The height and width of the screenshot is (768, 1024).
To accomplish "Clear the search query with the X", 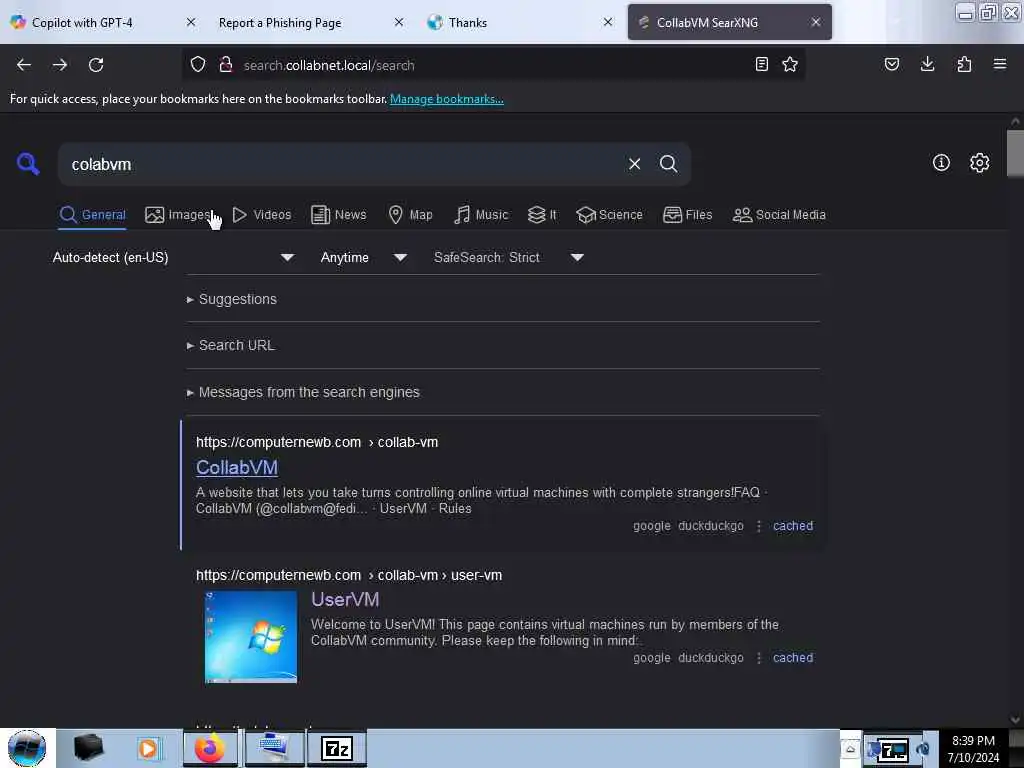I will [634, 164].
